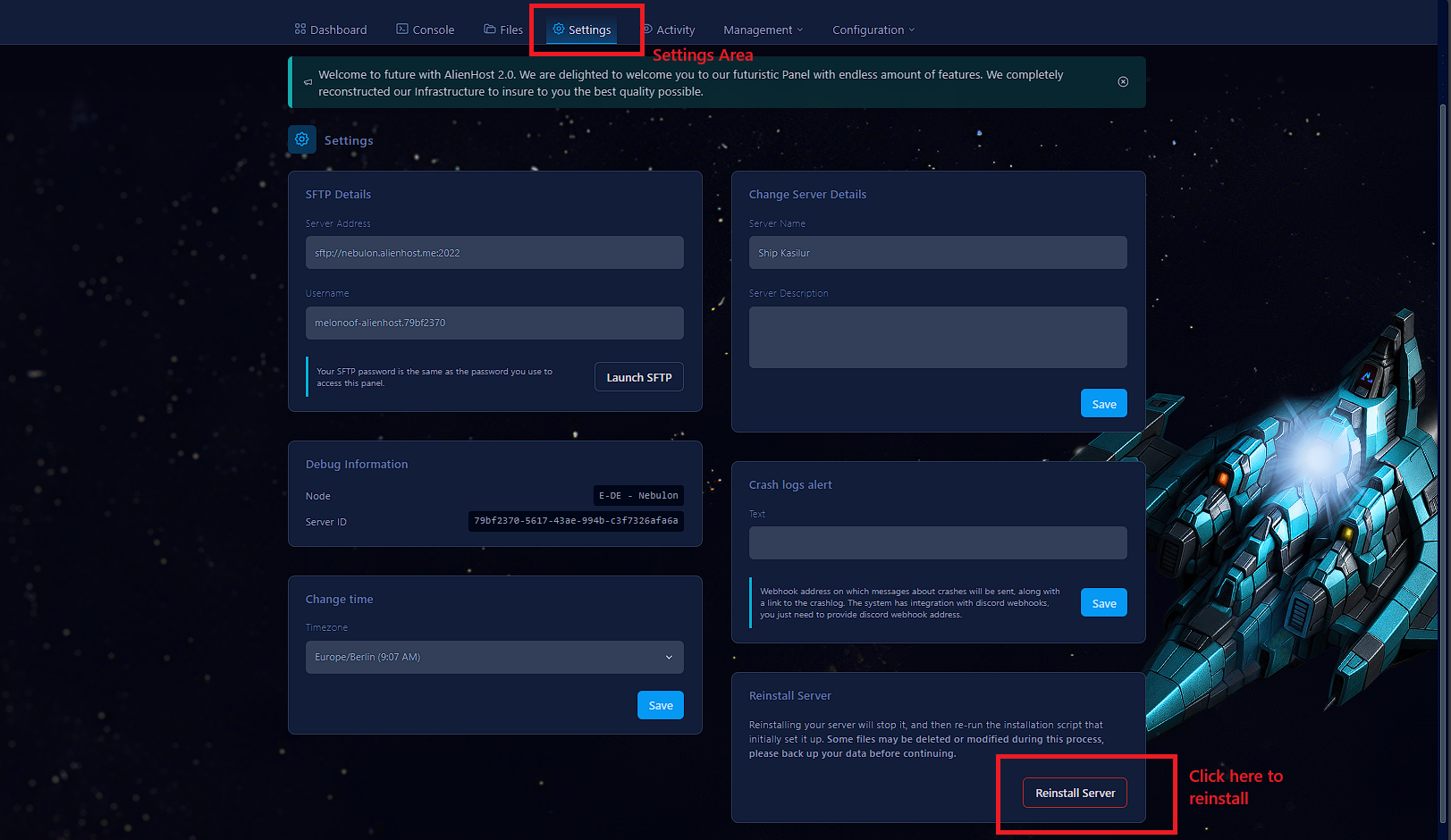The width and height of the screenshot is (1451, 840).
Task: Save the crash logs alert webhook
Action: pos(1104,603)
